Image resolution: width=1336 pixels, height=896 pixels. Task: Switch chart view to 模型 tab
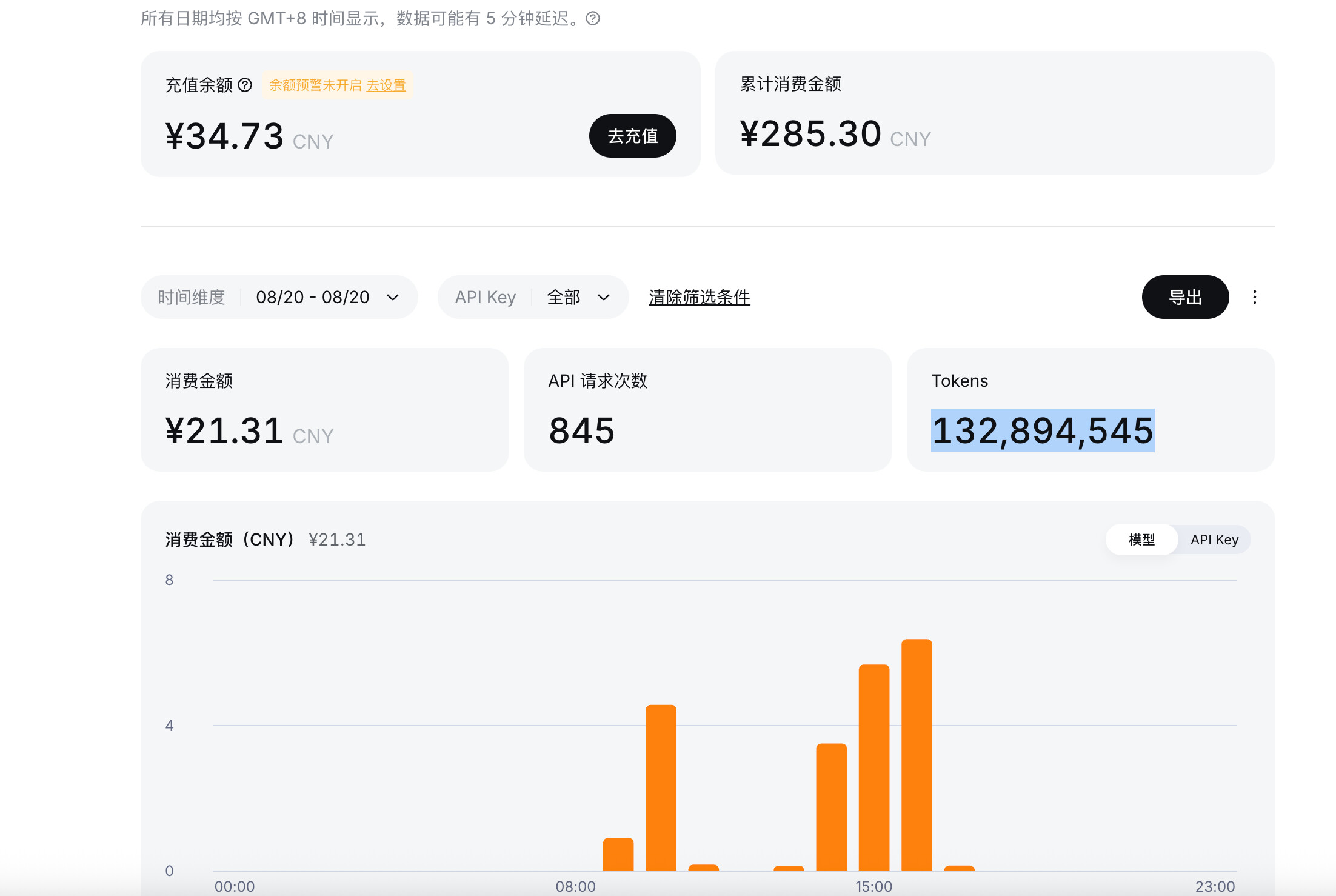(x=1142, y=540)
